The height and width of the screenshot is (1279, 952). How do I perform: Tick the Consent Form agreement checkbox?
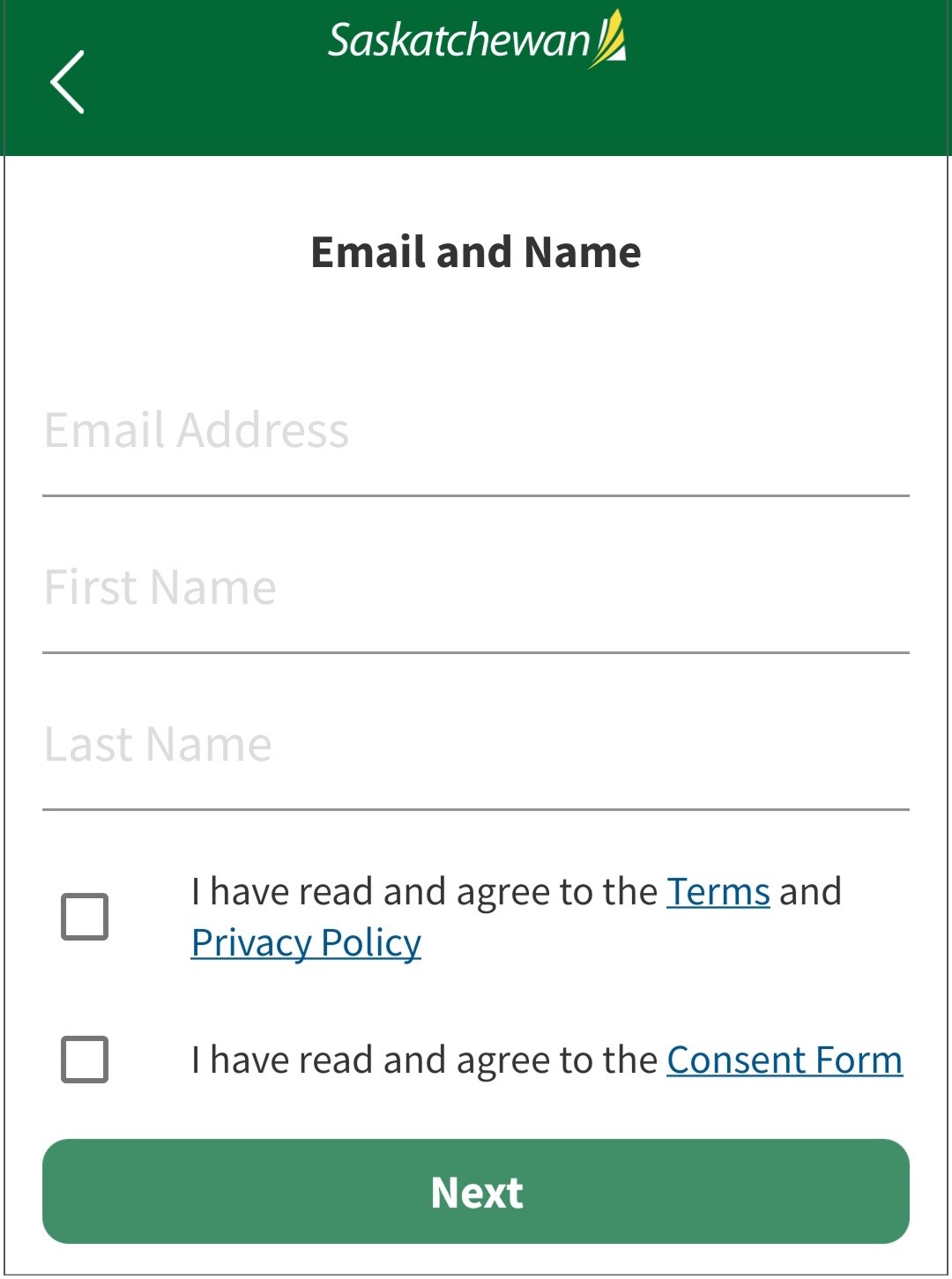point(85,1060)
